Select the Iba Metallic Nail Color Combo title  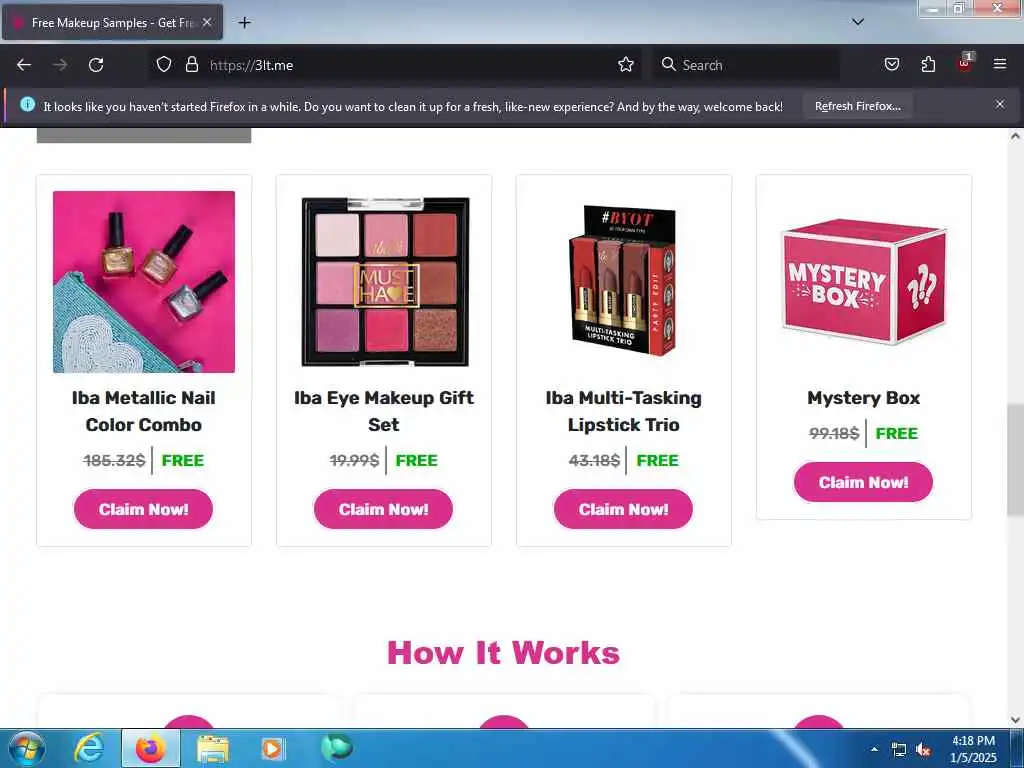tap(144, 411)
